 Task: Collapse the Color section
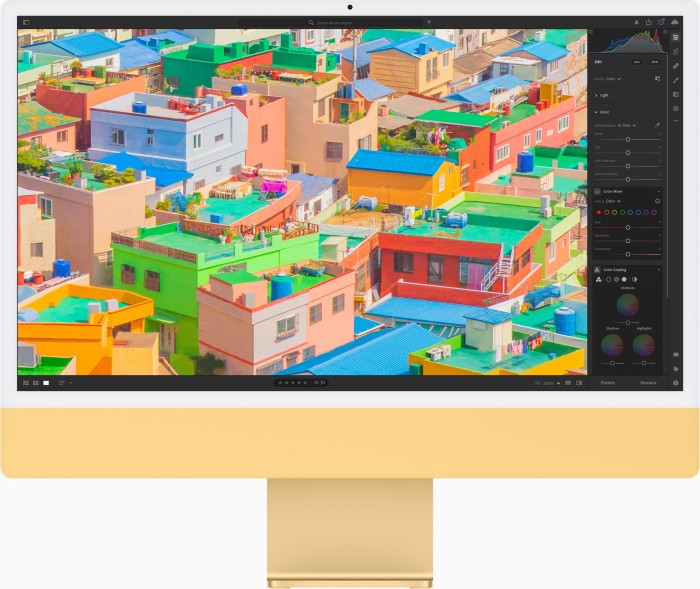coord(597,112)
